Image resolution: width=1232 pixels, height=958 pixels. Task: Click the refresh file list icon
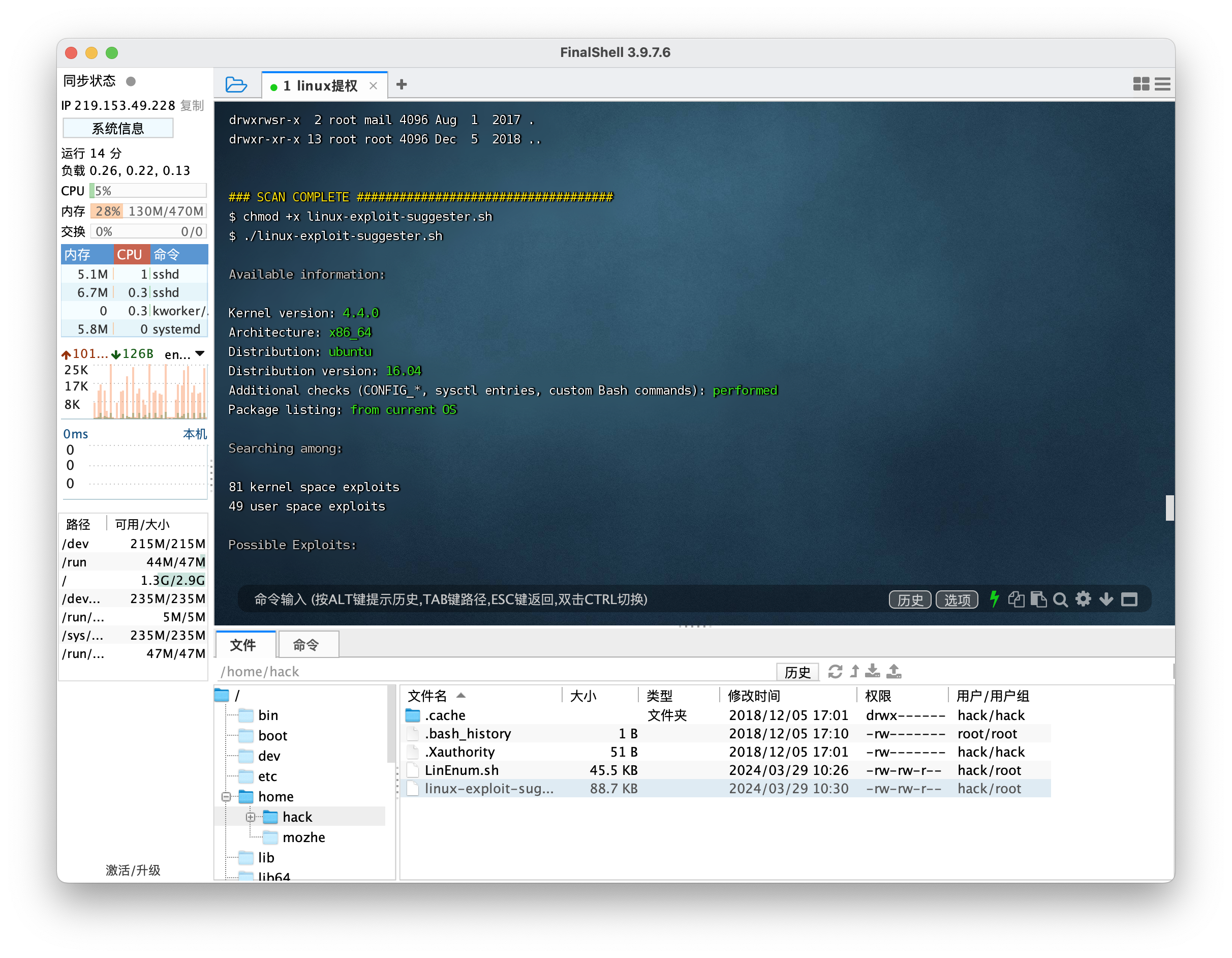pyautogui.click(x=835, y=671)
